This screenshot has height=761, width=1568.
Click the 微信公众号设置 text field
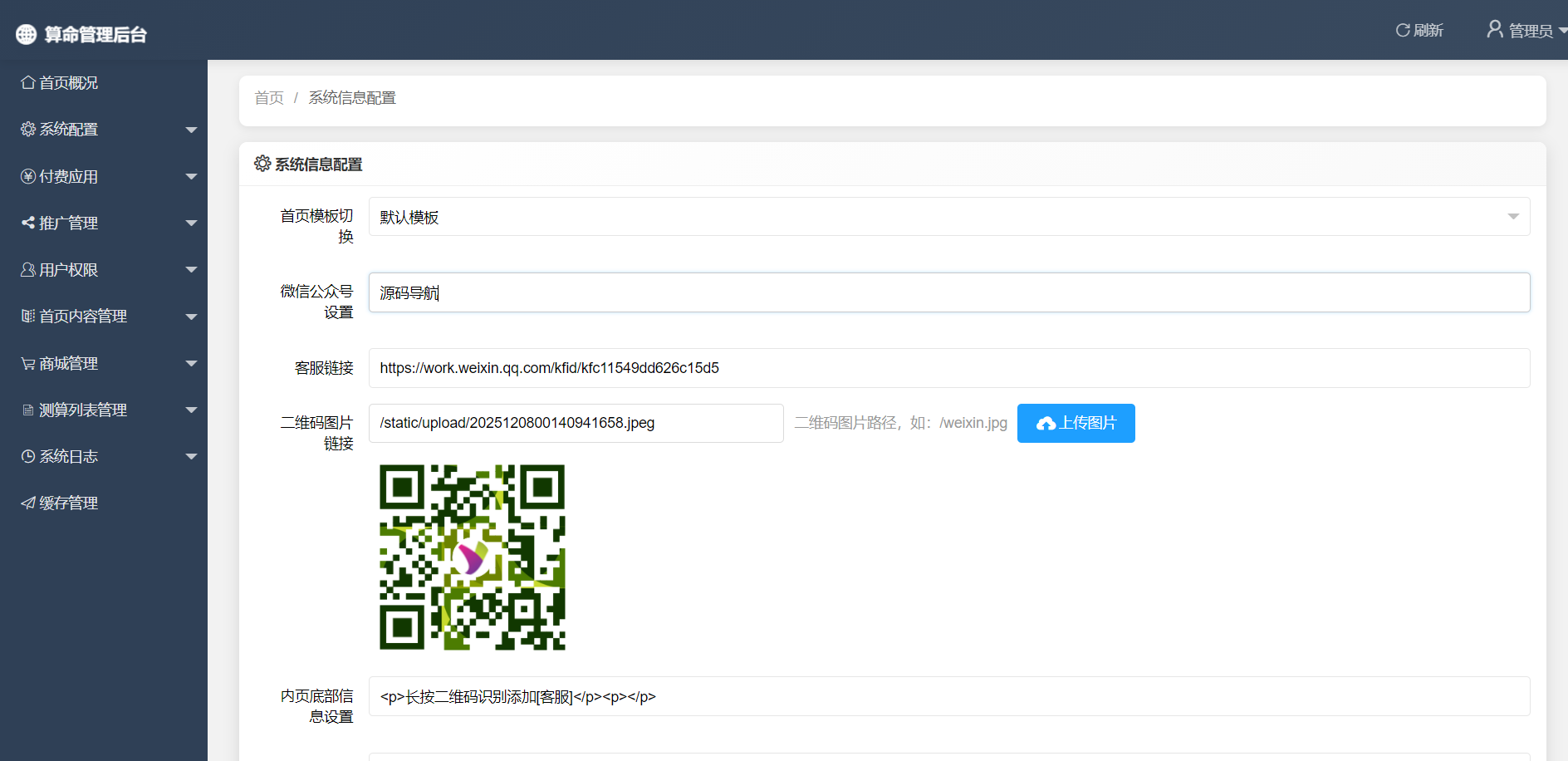tap(948, 292)
